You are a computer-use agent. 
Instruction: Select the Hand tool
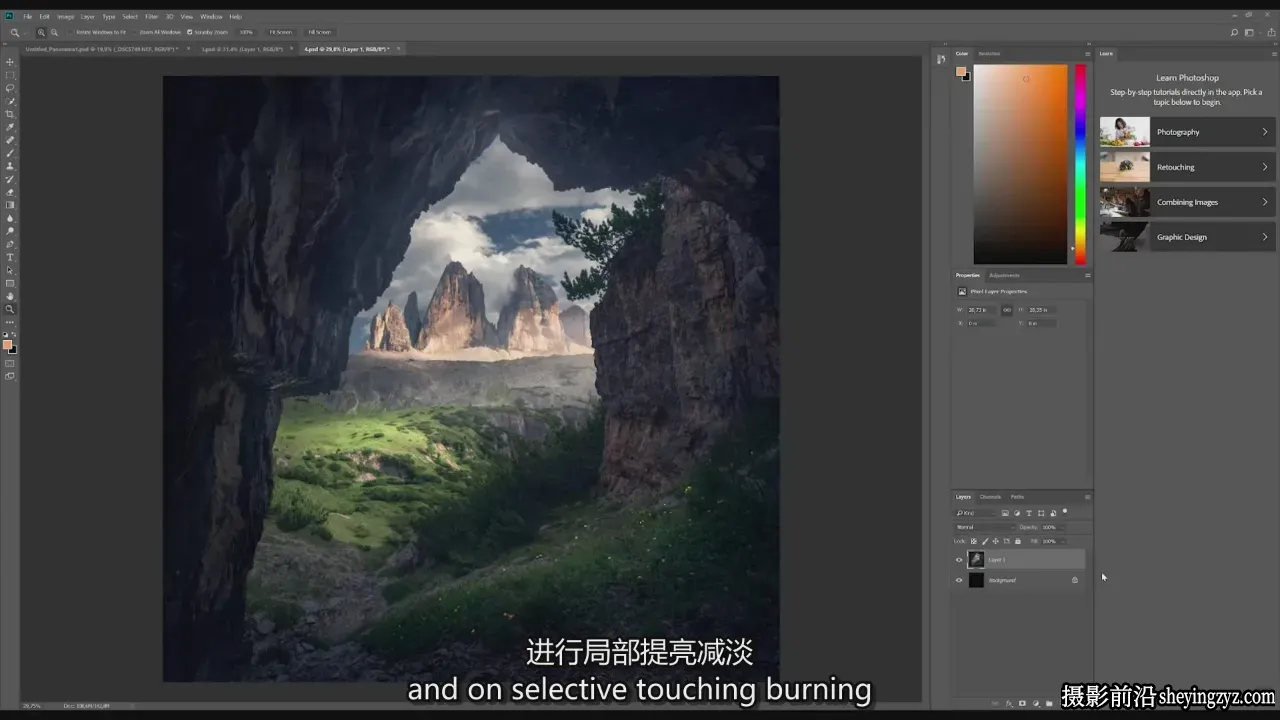coord(10,296)
